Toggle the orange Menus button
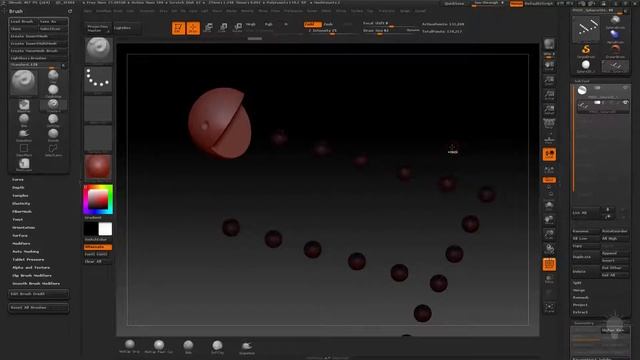640x360 pixels. pyautogui.click(x=516, y=4)
